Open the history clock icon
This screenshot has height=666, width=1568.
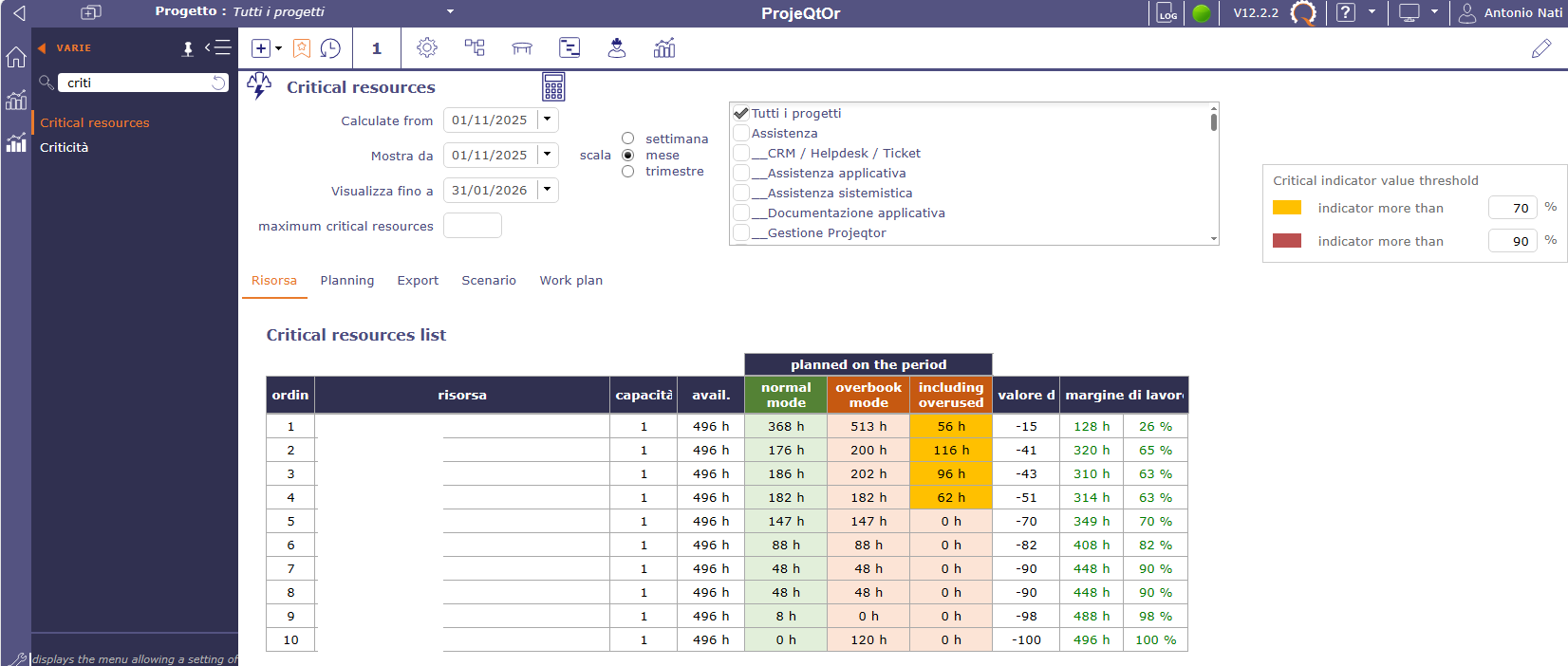330,48
